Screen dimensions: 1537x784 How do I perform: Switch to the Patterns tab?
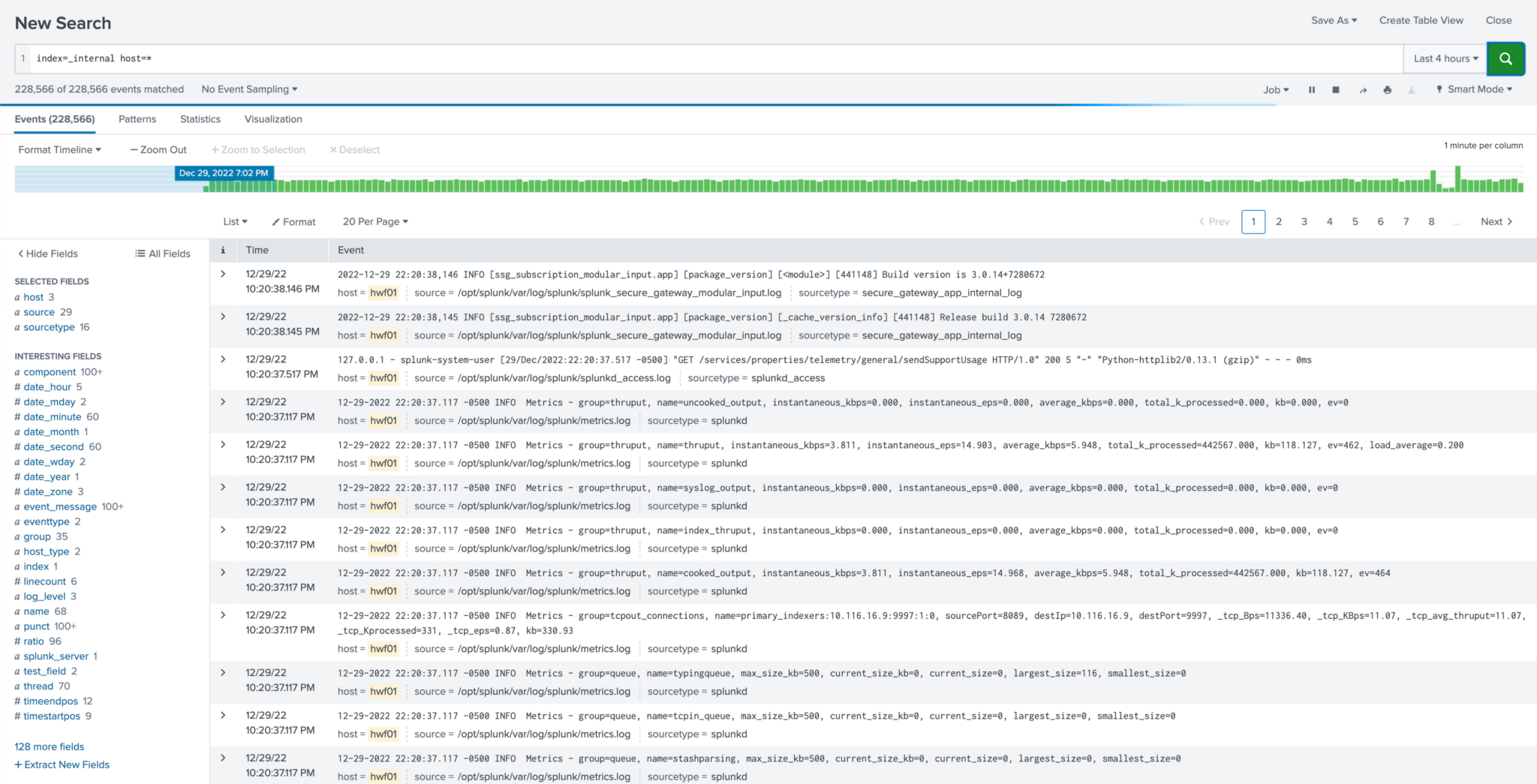[x=137, y=119]
